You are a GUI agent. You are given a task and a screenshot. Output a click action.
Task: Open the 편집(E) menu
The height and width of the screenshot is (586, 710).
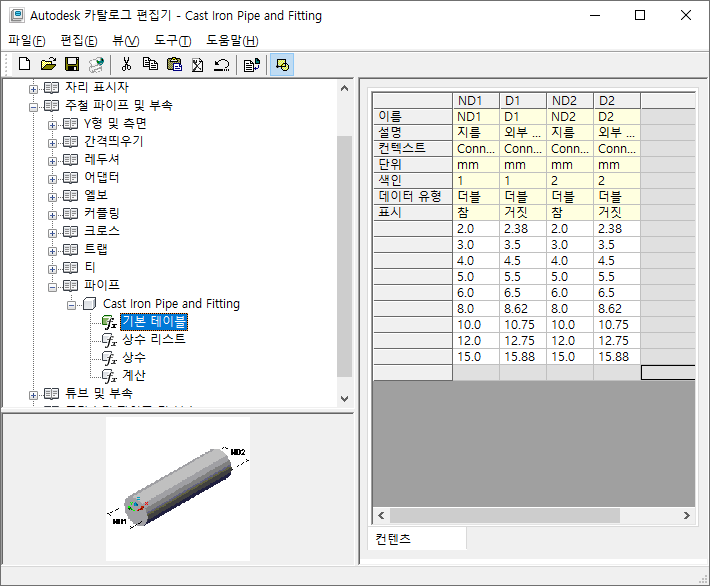coord(79,41)
